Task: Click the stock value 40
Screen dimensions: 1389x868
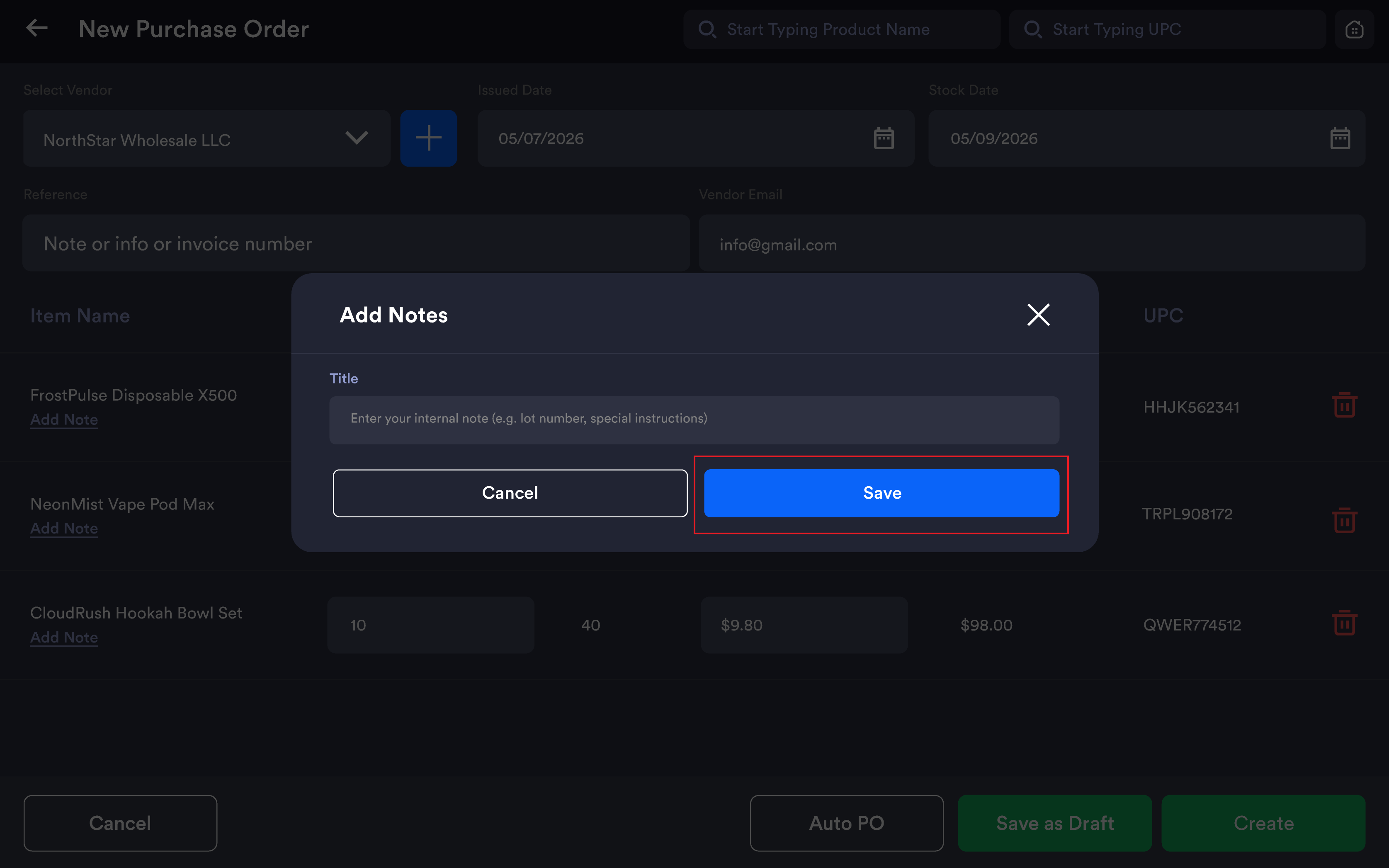Action: point(590,625)
